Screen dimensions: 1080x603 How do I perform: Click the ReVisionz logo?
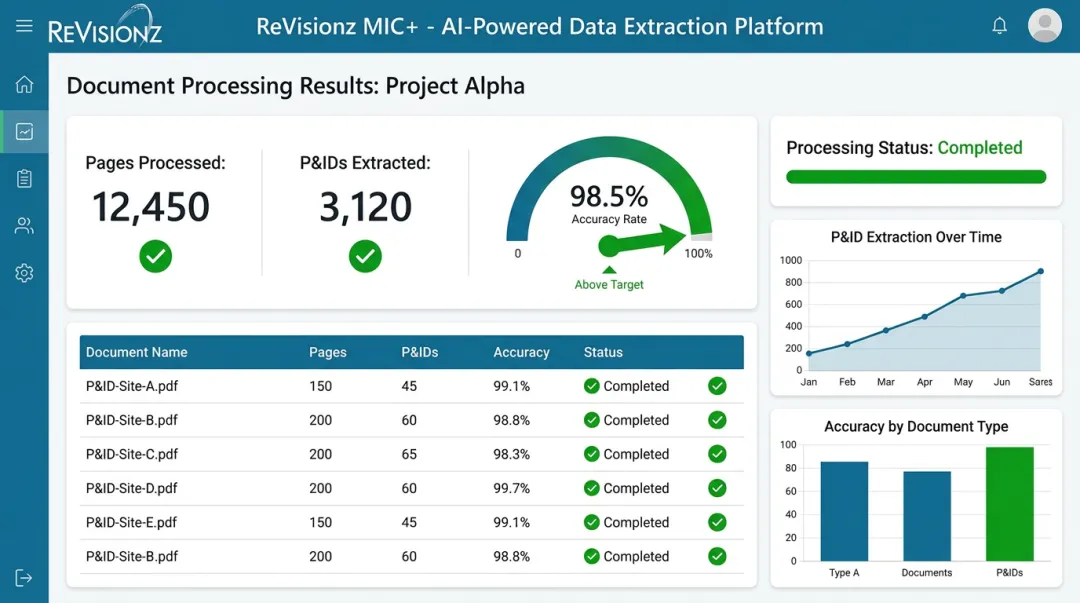[x=105, y=26]
